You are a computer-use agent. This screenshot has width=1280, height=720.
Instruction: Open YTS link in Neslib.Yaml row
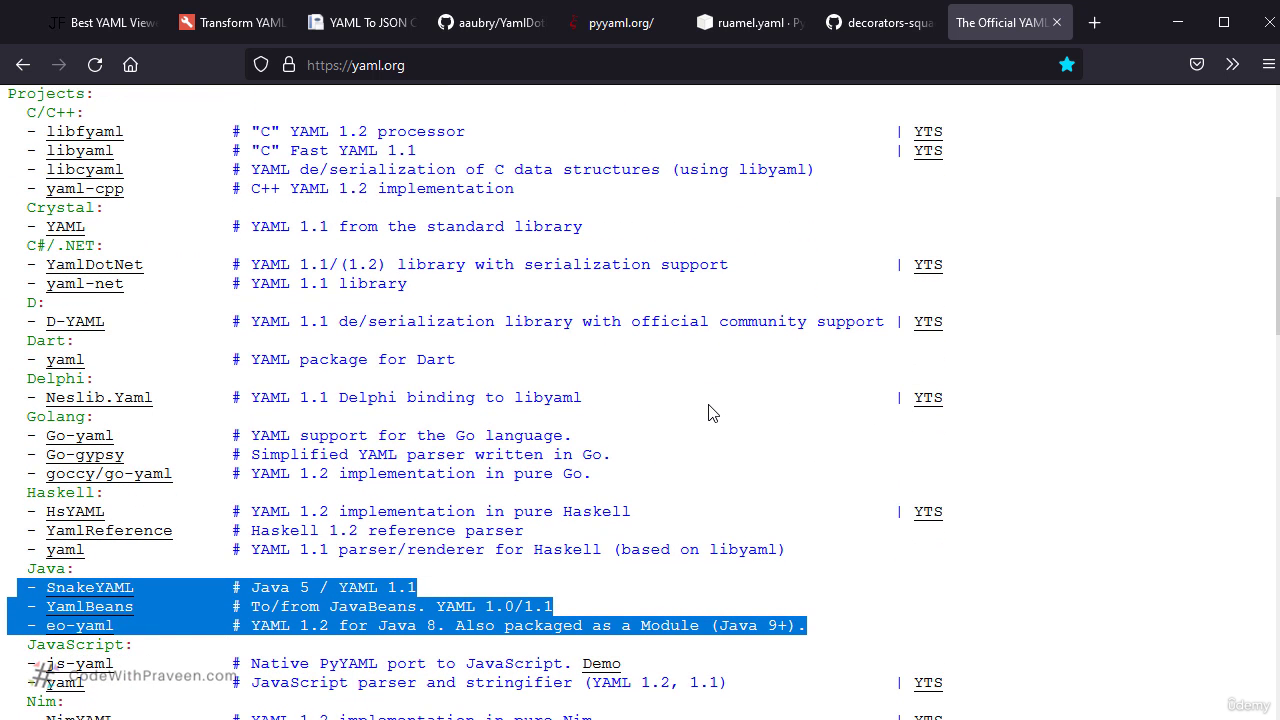(928, 398)
